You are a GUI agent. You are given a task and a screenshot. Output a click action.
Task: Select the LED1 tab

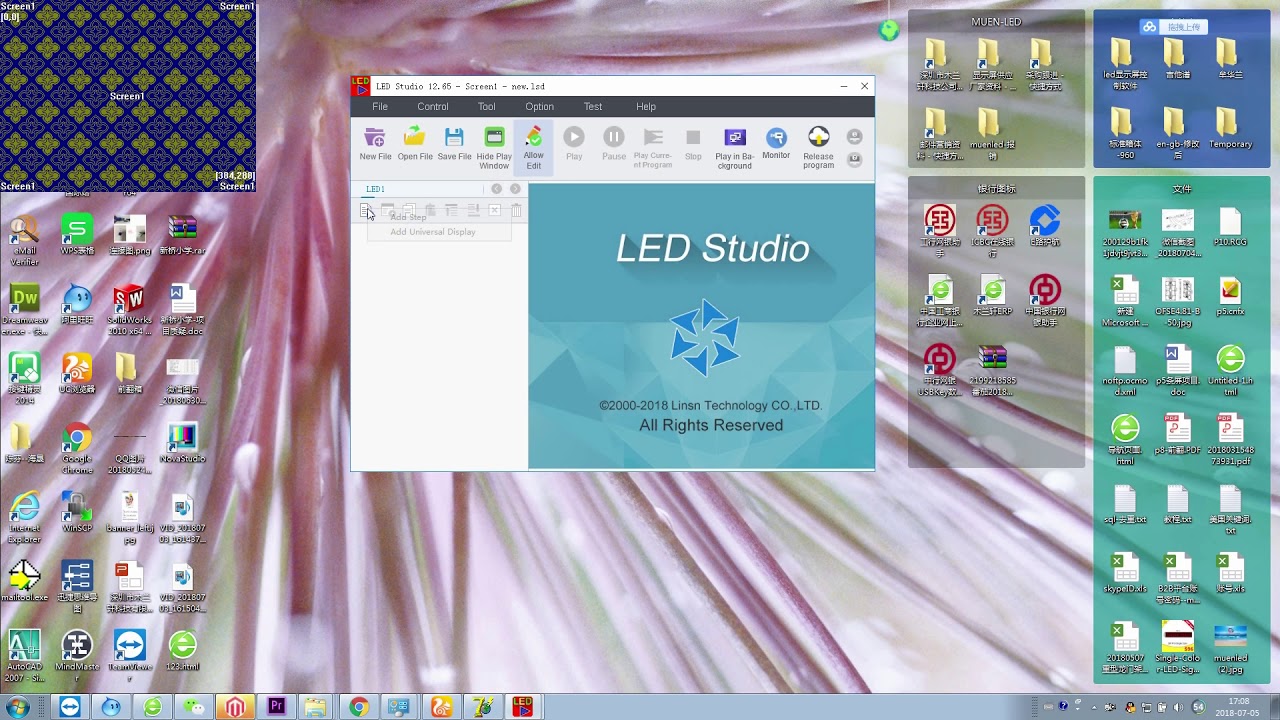pos(375,189)
